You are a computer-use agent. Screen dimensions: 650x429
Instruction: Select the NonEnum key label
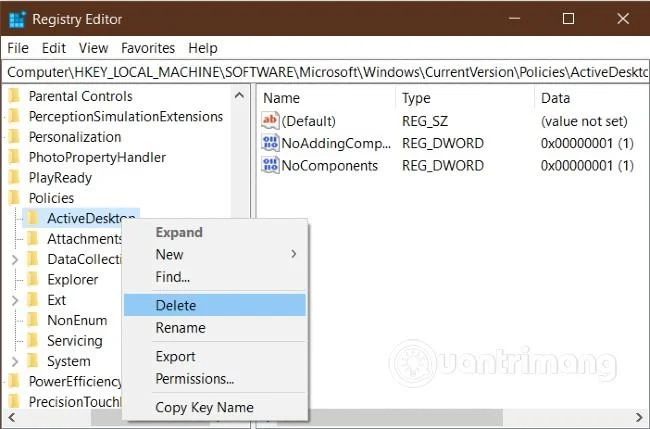tap(77, 320)
